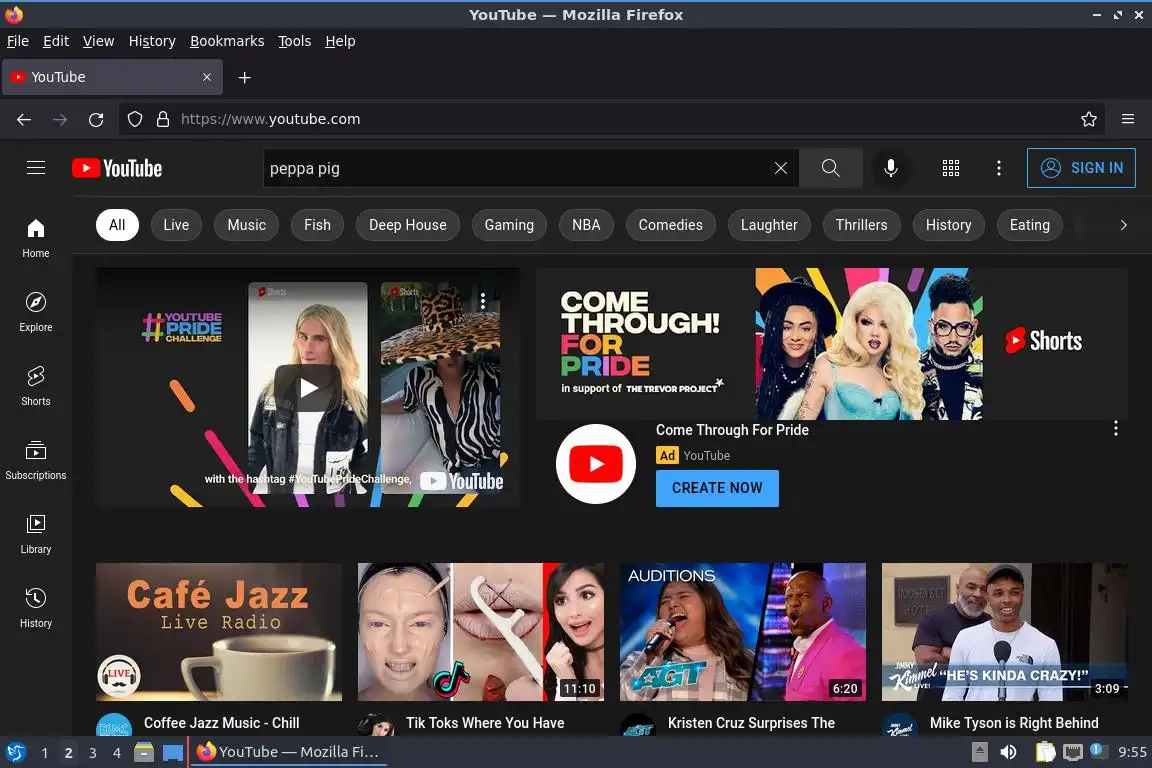The width and height of the screenshot is (1152, 768).
Task: Select the History filter chip
Action: [x=948, y=225]
